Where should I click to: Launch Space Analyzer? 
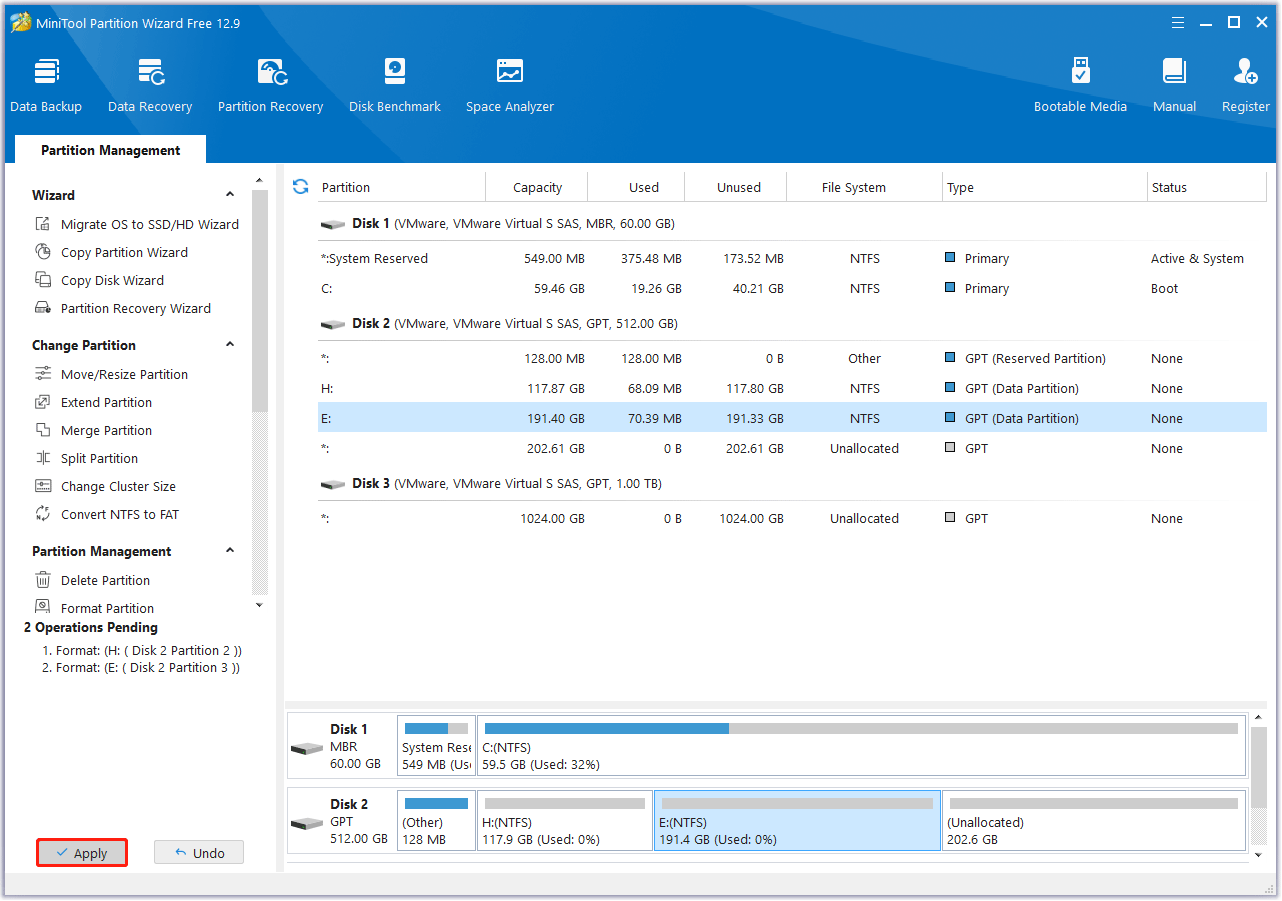click(x=510, y=85)
